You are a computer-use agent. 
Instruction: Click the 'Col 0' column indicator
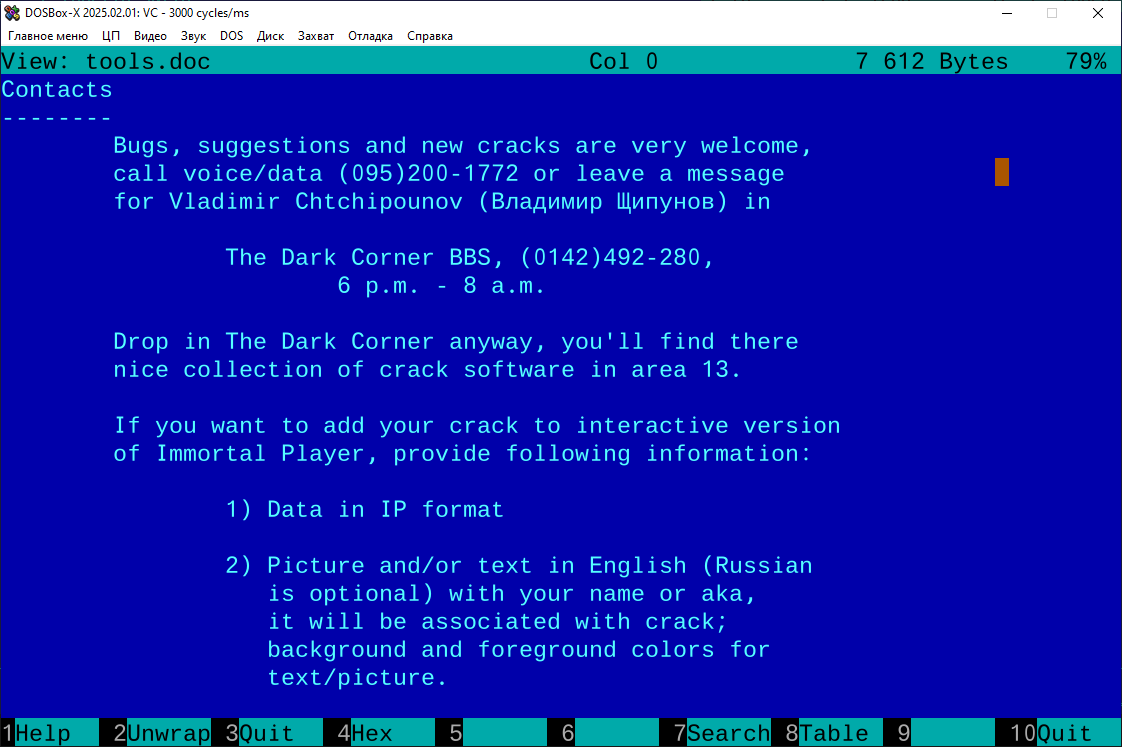pyautogui.click(x=623, y=62)
